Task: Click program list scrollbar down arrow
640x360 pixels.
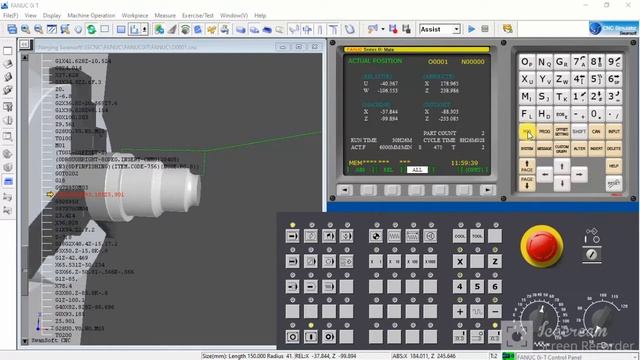Action: [x=25, y=341]
